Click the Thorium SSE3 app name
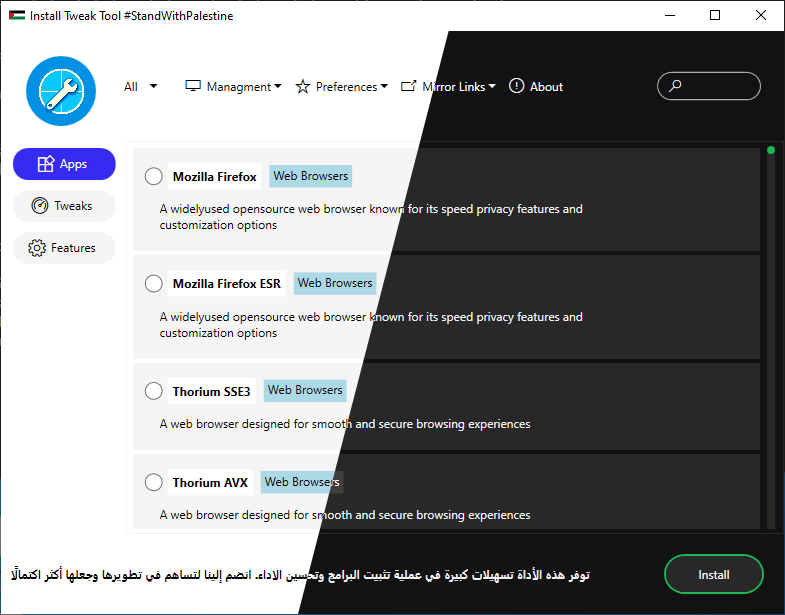785x615 pixels. pyautogui.click(x=211, y=391)
